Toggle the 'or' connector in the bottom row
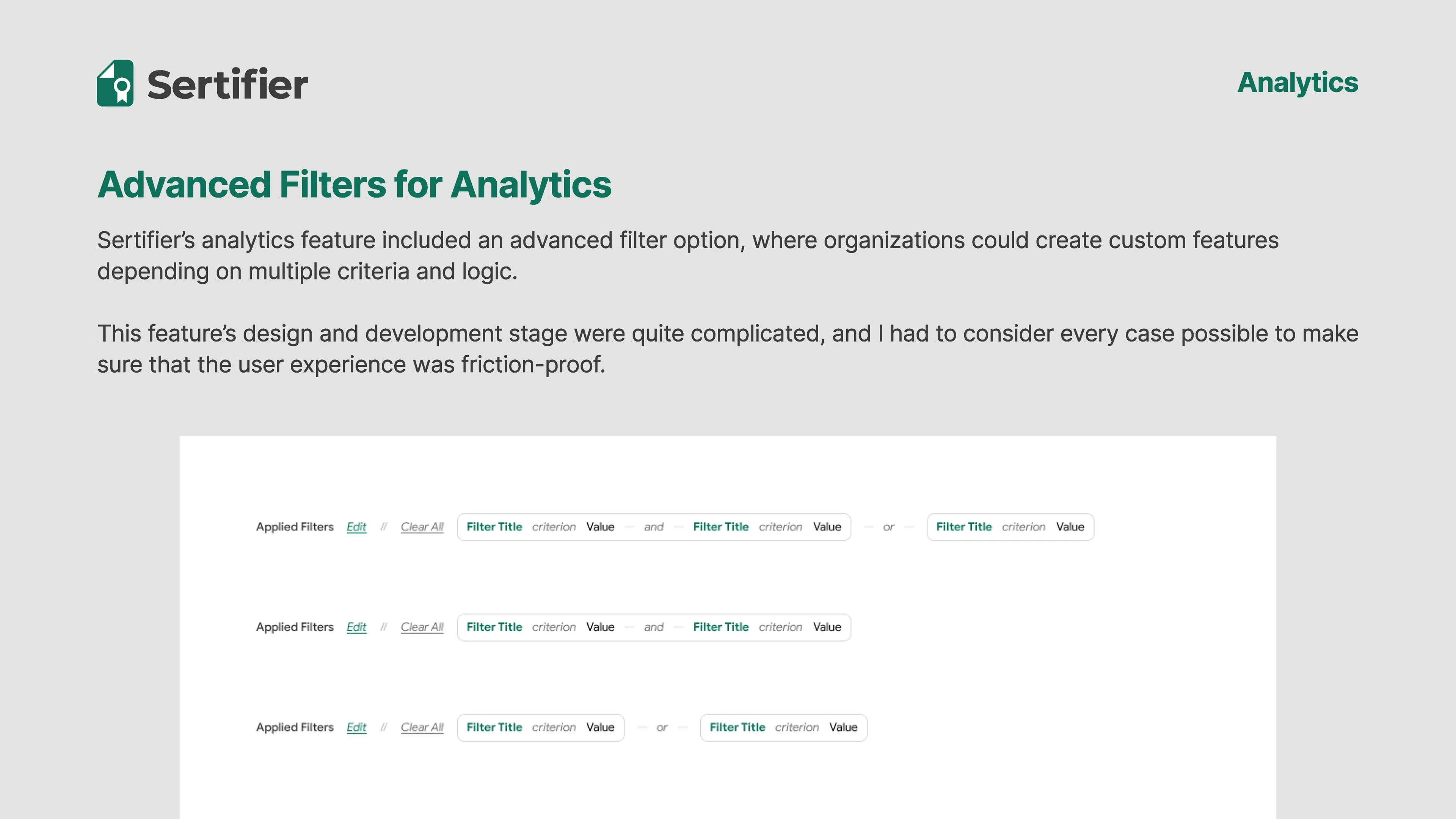This screenshot has height=819, width=1456. point(662,728)
